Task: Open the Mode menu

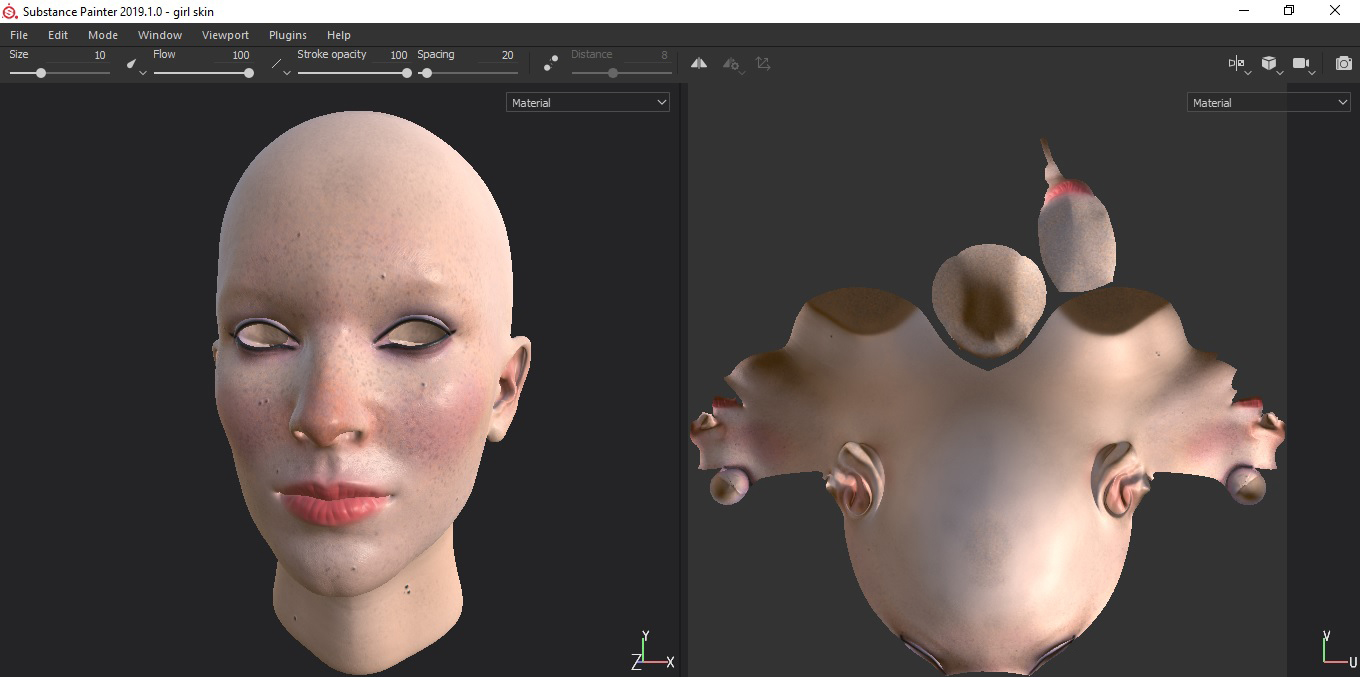Action: (103, 35)
